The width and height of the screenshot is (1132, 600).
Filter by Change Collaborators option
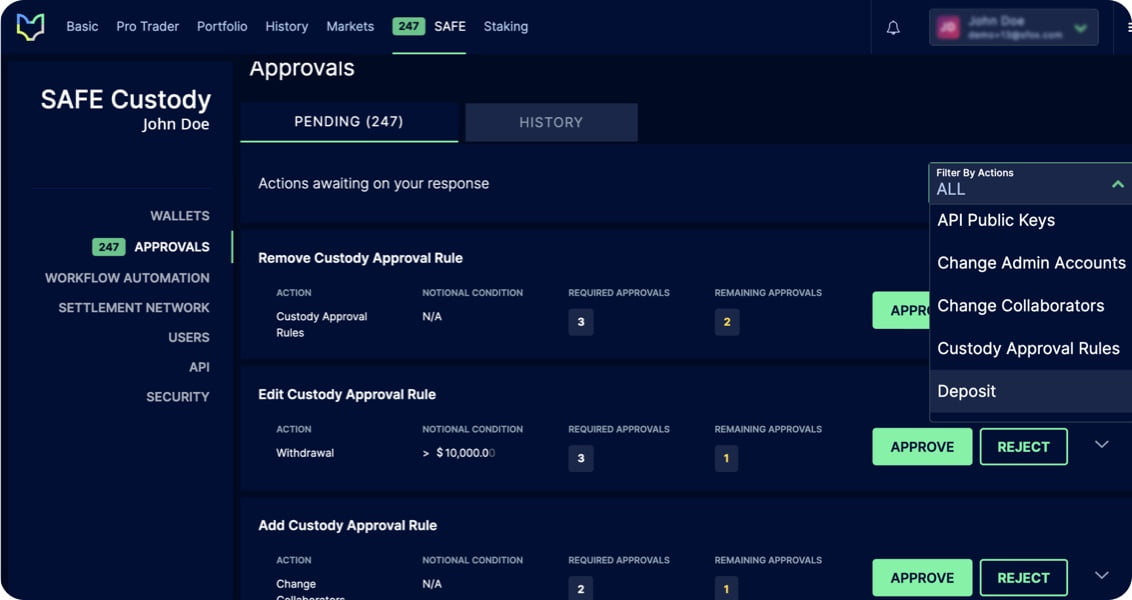(1020, 306)
